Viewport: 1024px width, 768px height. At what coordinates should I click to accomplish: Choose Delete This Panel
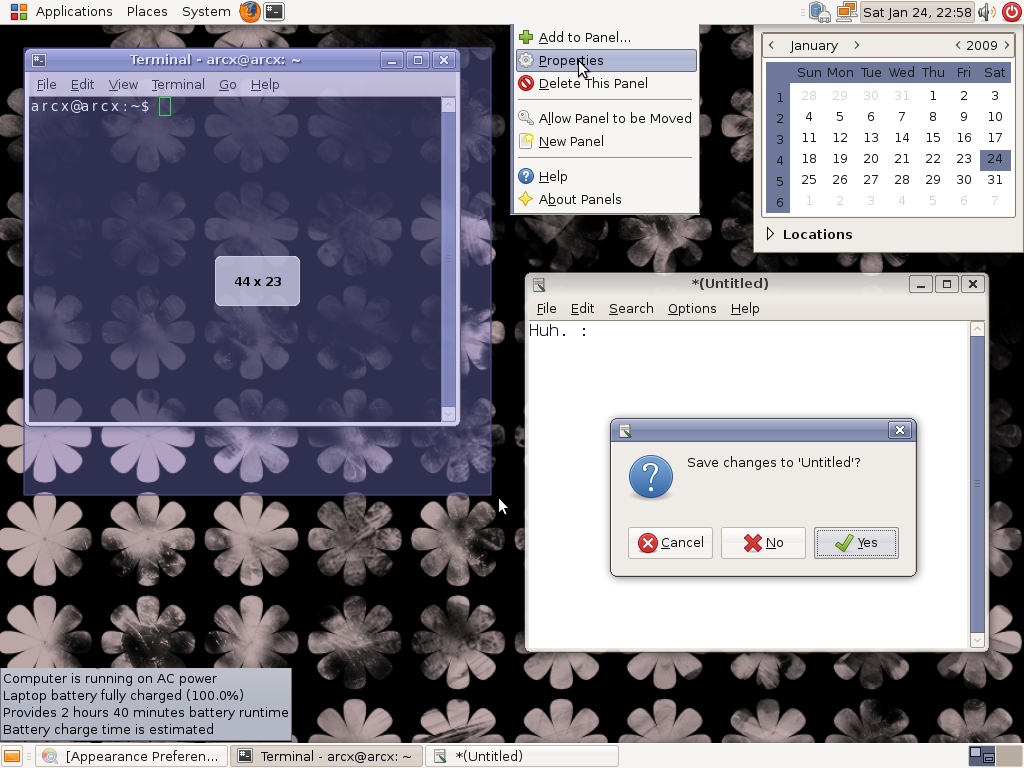pos(607,84)
